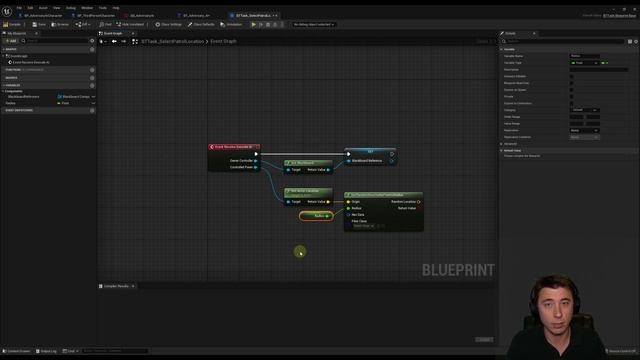Toggle Blueprint Read Only checkbox
The width and height of the screenshot is (640, 360).
pyautogui.click(x=571, y=83)
